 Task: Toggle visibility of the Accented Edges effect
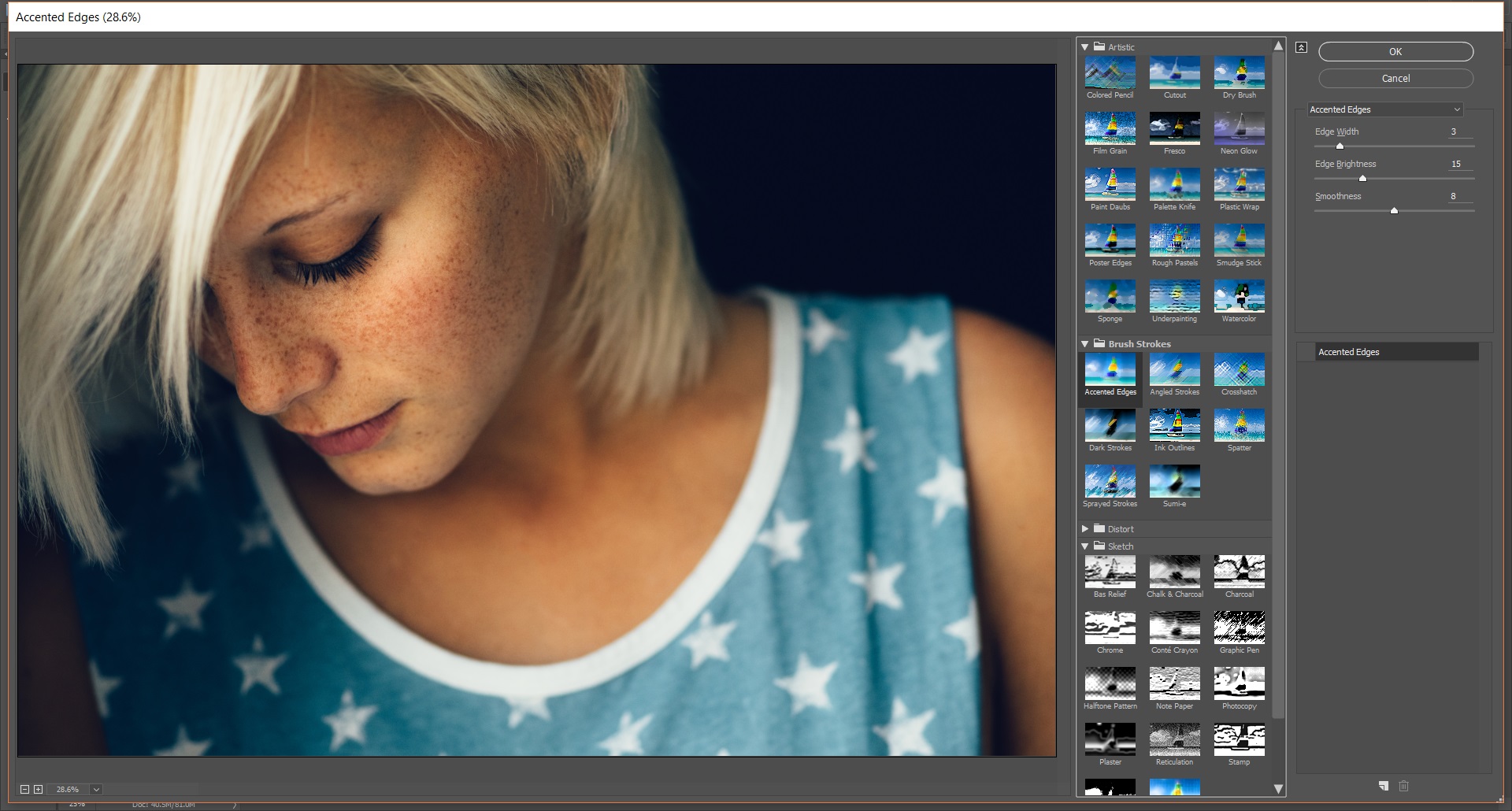[x=1306, y=352]
